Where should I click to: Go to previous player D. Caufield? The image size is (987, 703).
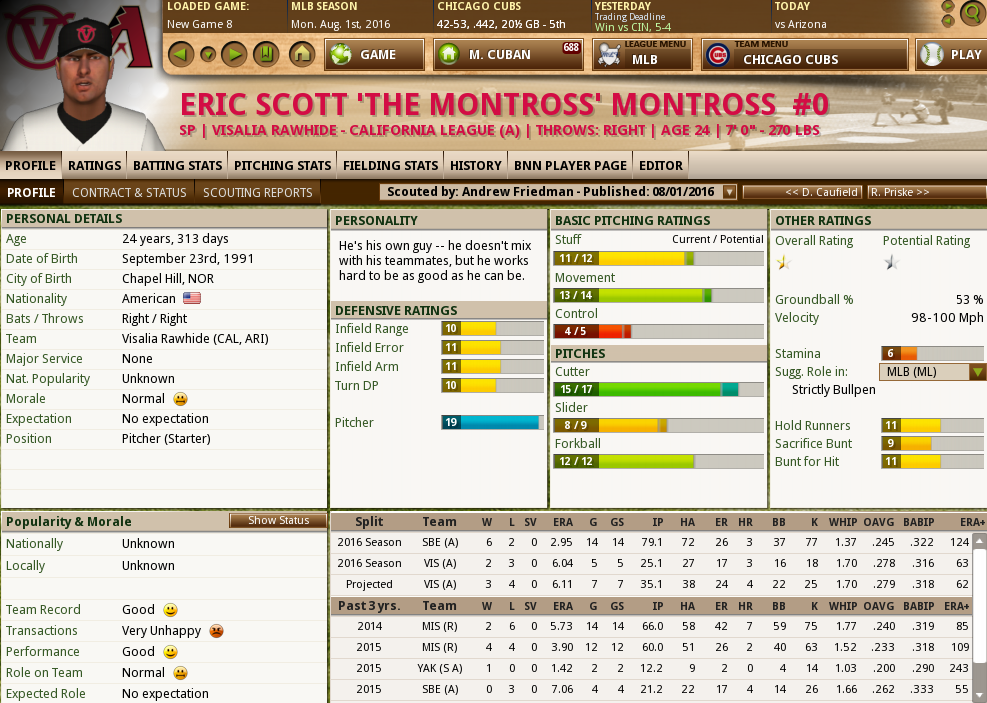(x=802, y=192)
